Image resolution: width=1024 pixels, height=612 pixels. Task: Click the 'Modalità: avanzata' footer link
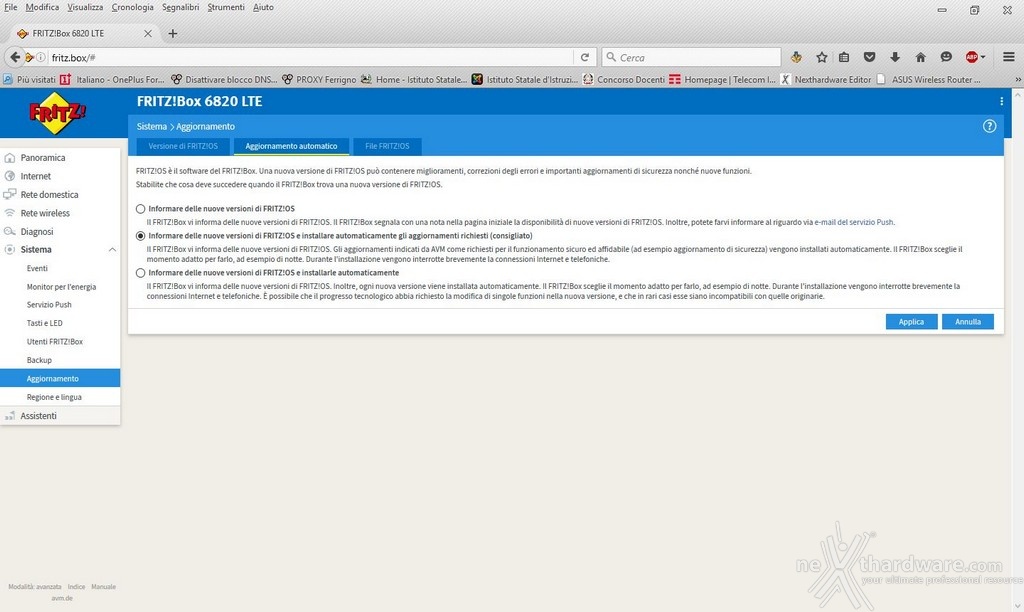coord(35,587)
